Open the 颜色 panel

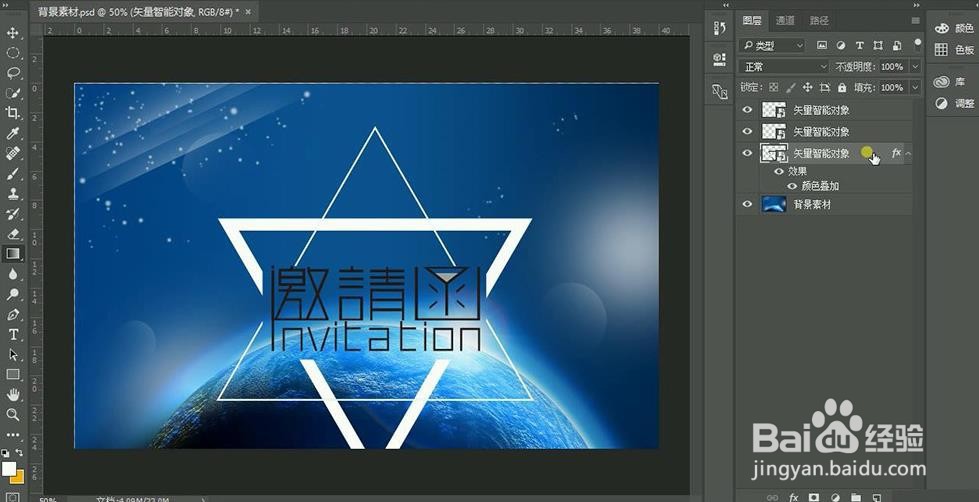(x=953, y=28)
